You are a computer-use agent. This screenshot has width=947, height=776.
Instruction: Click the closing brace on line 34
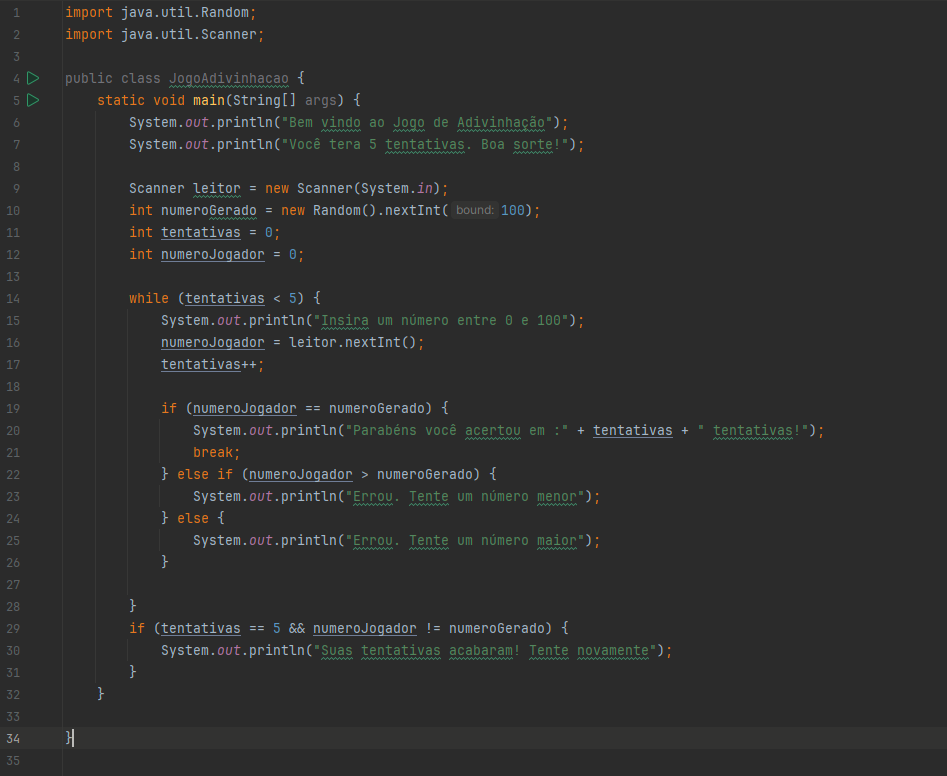tap(69, 738)
